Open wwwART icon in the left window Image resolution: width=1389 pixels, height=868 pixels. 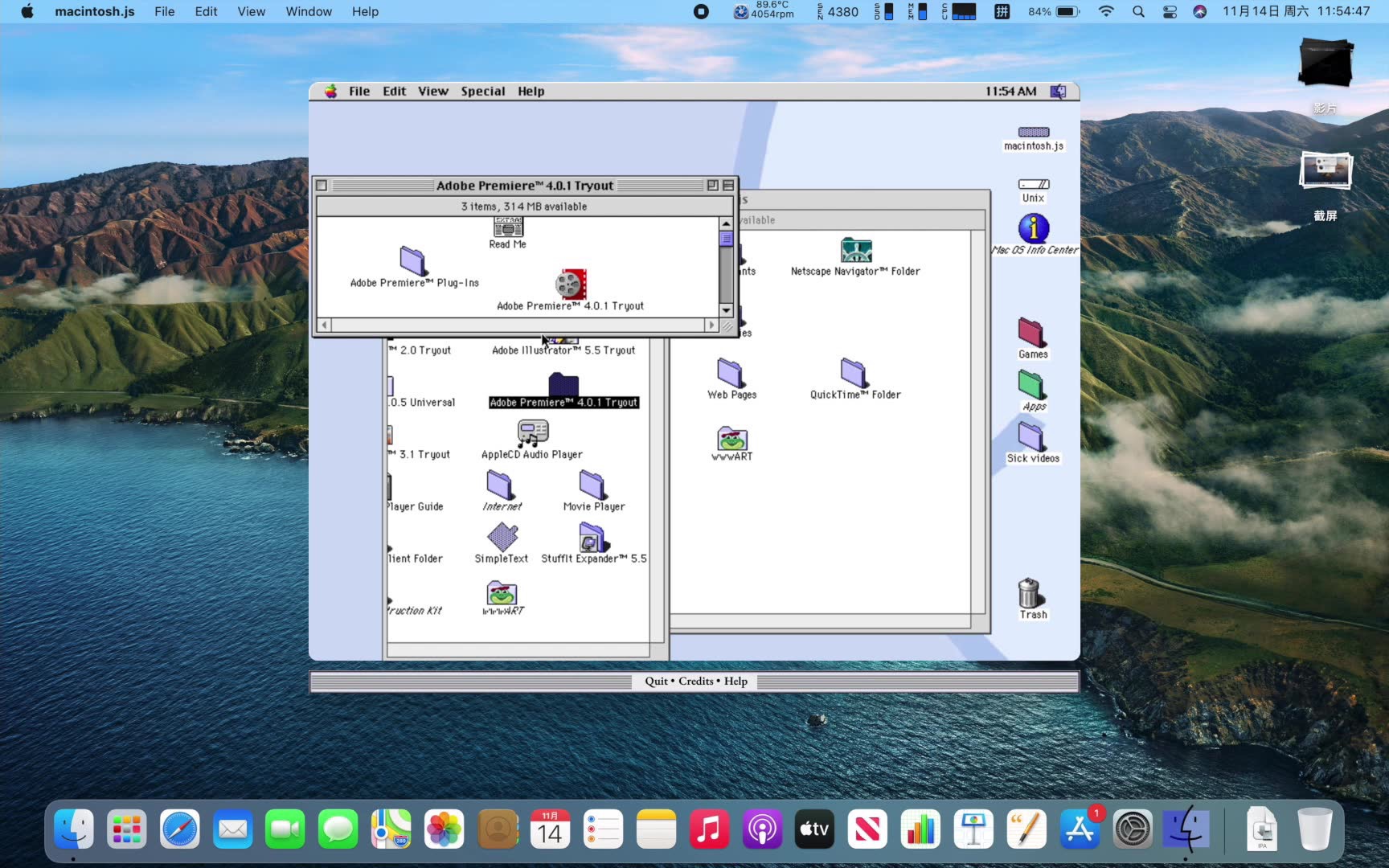point(502,593)
